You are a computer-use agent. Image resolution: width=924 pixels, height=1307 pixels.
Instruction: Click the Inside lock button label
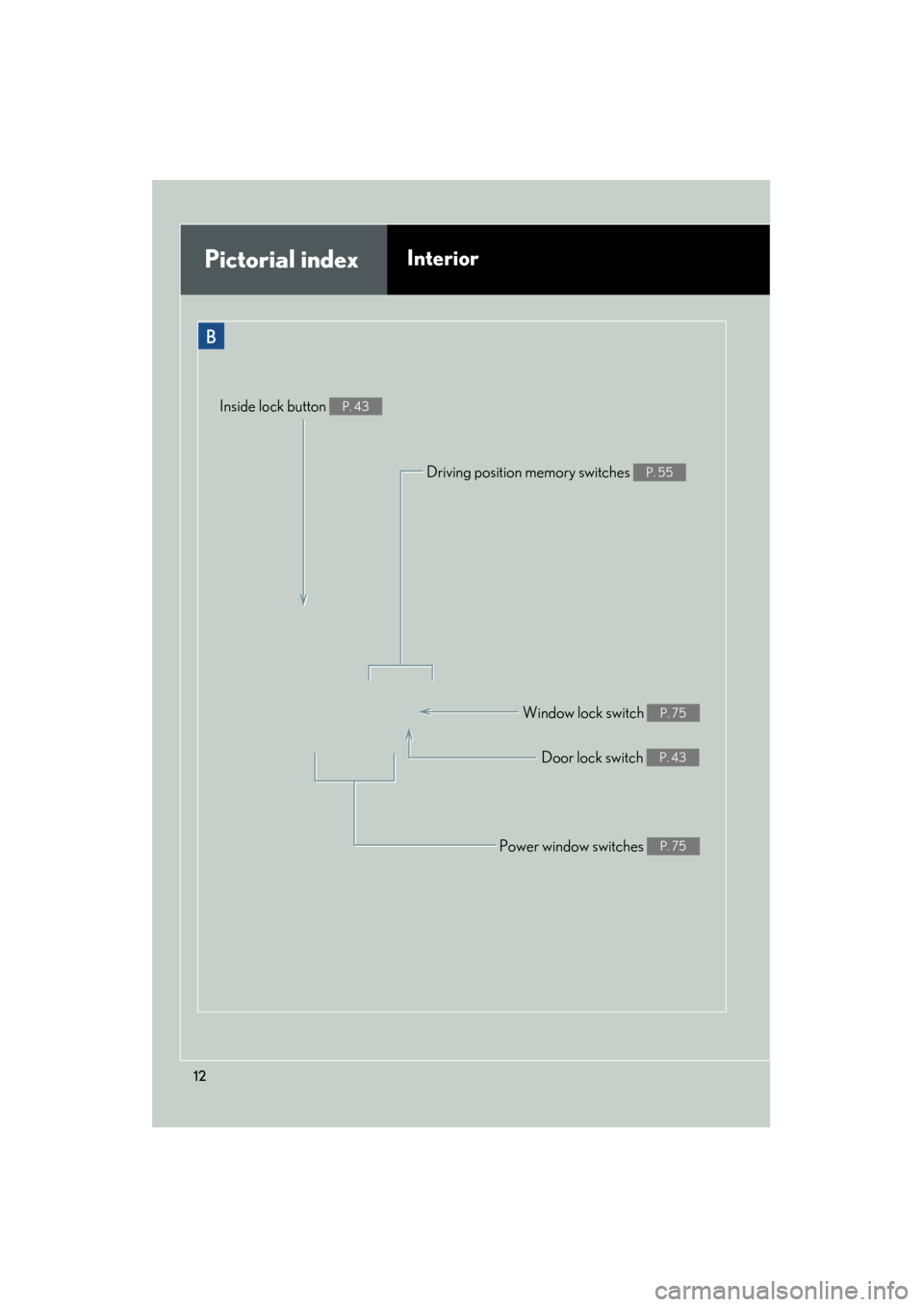(x=272, y=406)
